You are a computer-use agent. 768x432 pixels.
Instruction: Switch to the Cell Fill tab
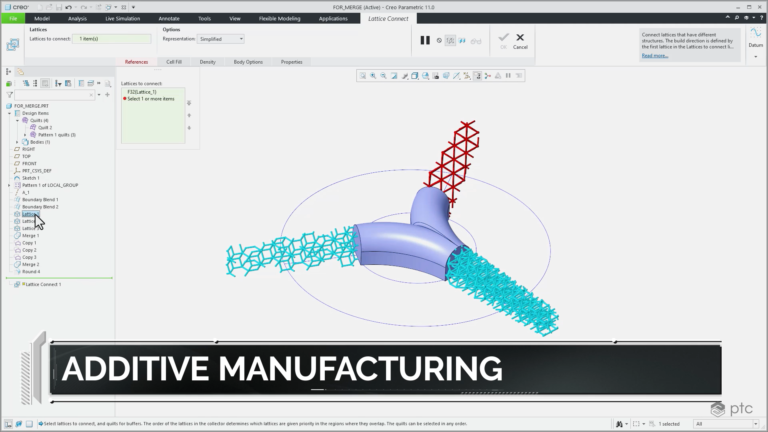(x=174, y=62)
